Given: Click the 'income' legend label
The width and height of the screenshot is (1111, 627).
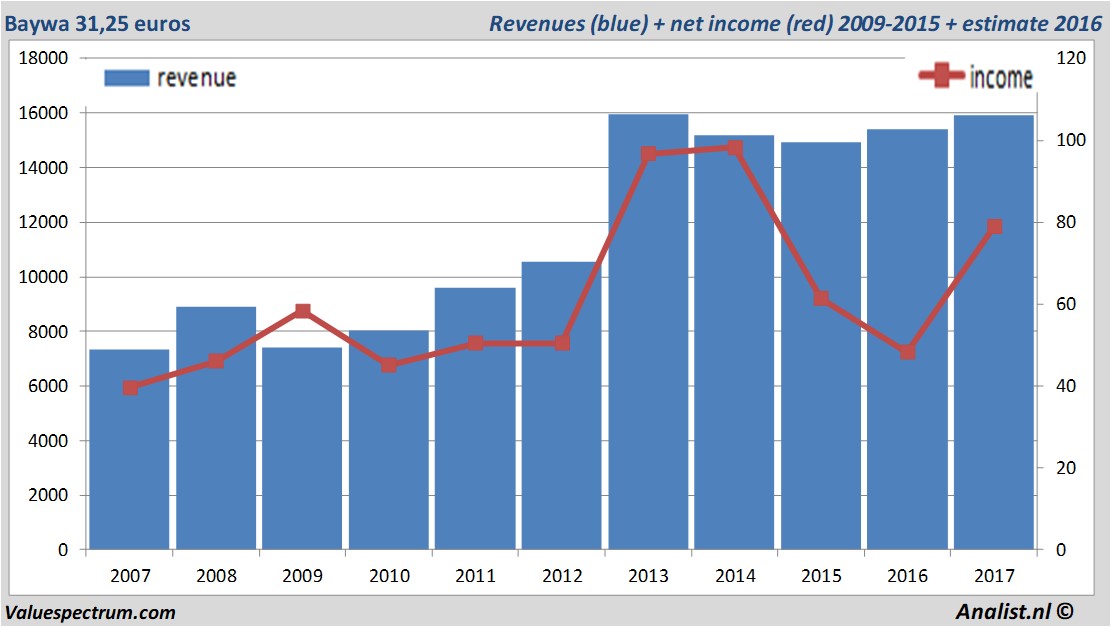Looking at the screenshot, I should pyautogui.click(x=1000, y=77).
